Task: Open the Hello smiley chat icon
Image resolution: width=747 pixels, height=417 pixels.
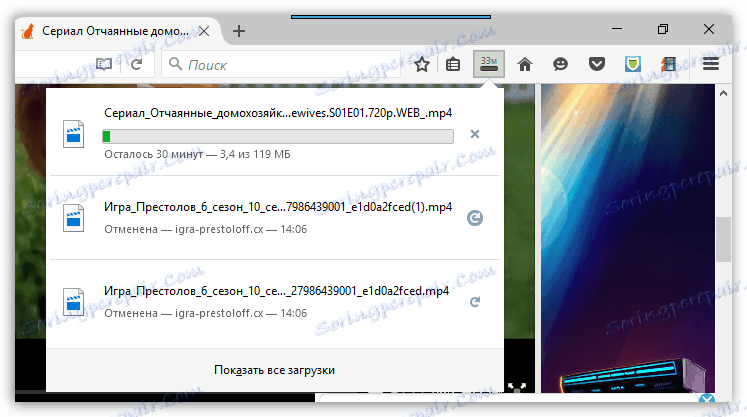Action: (560, 64)
